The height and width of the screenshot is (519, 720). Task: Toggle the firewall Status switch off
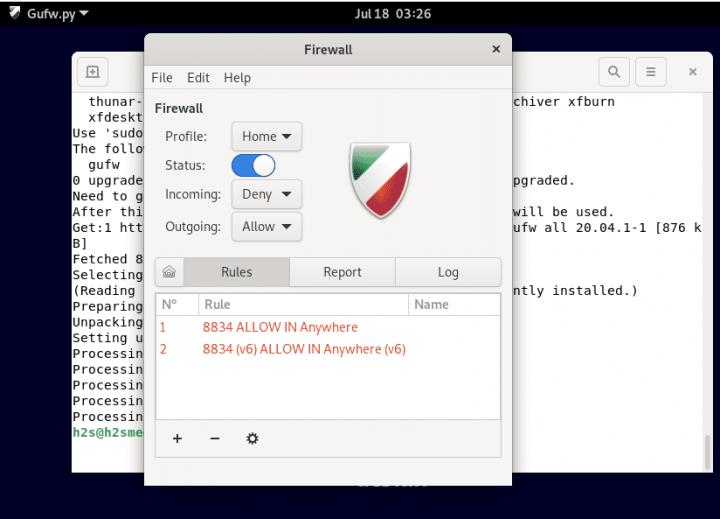click(x=253, y=165)
